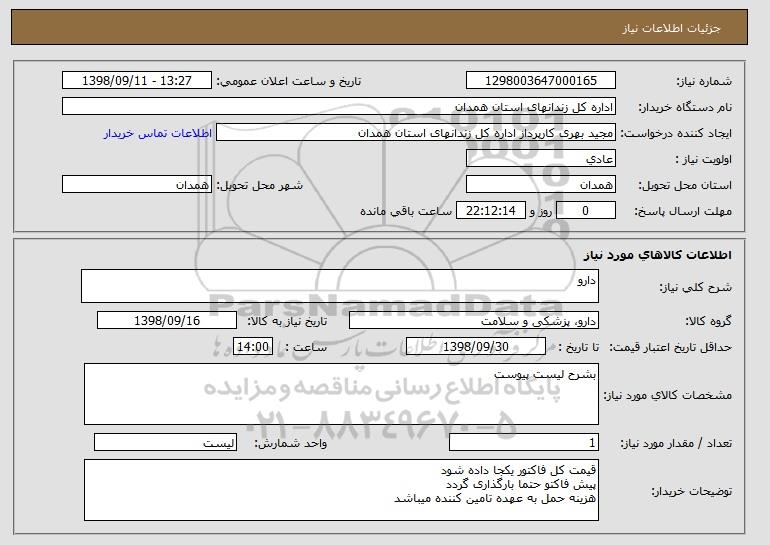This screenshot has height=545, width=770.
Task: Click the general description box containing دارو
Action: coord(340,286)
